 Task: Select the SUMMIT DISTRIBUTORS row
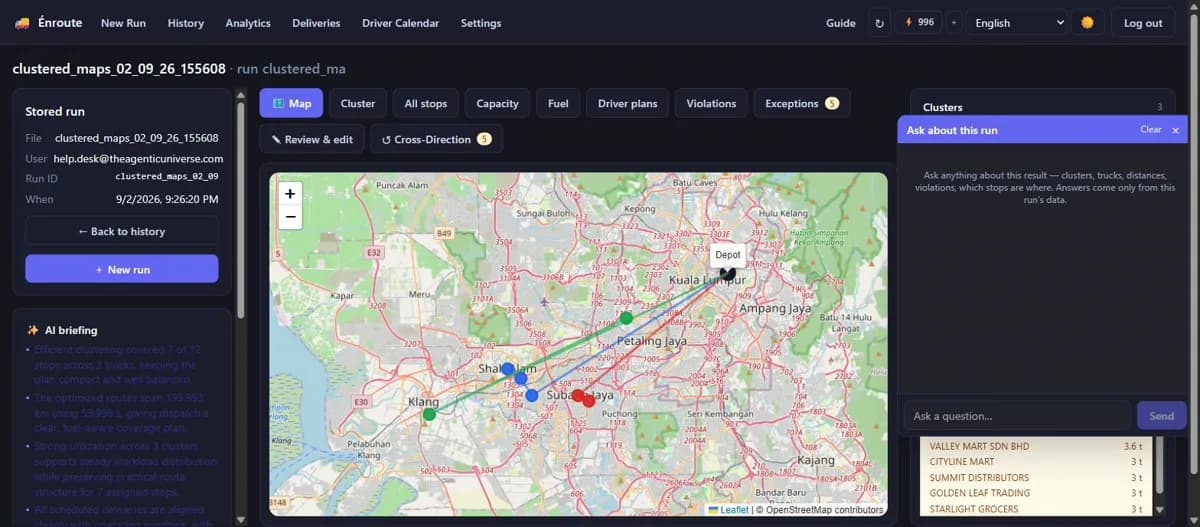coord(1036,477)
